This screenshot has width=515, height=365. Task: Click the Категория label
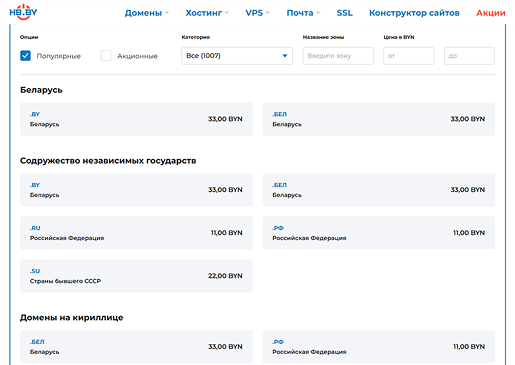click(196, 37)
